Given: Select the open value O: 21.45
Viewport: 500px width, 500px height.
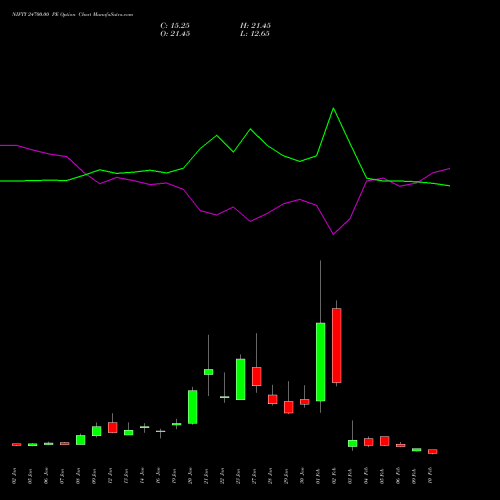Looking at the screenshot, I should click(x=175, y=34).
